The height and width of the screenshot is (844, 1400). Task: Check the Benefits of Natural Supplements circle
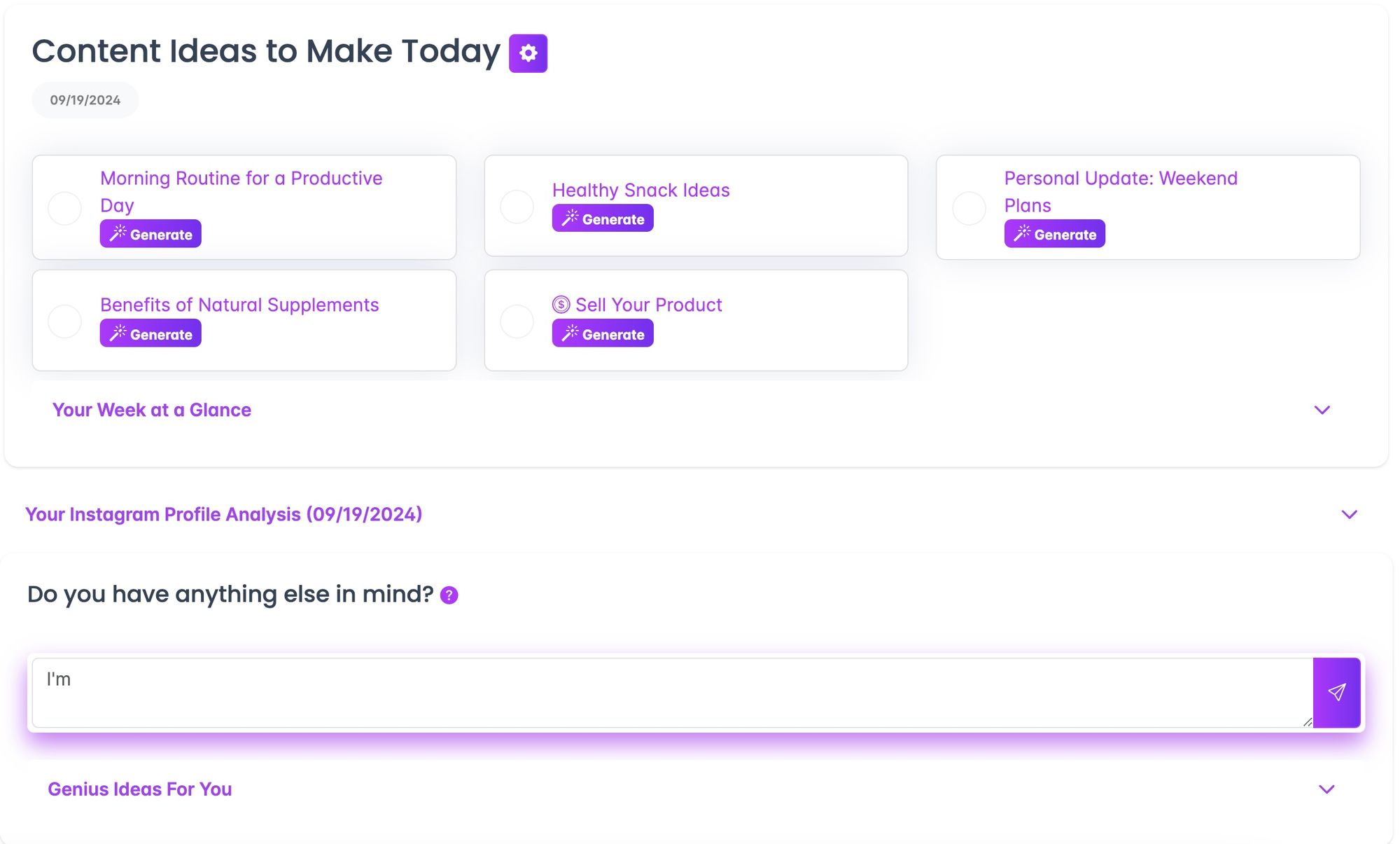point(65,321)
